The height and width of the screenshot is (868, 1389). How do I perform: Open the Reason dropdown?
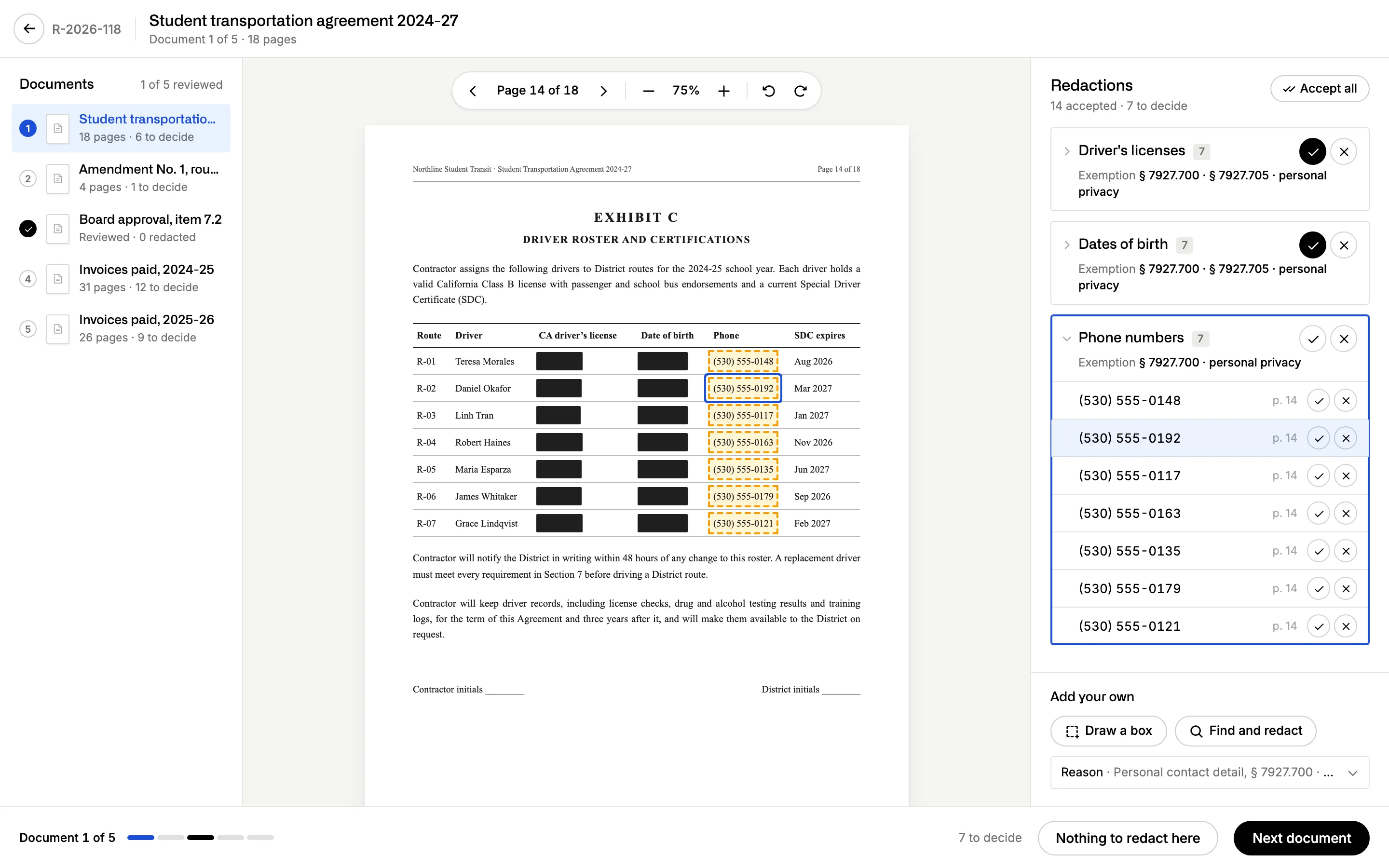(1210, 772)
